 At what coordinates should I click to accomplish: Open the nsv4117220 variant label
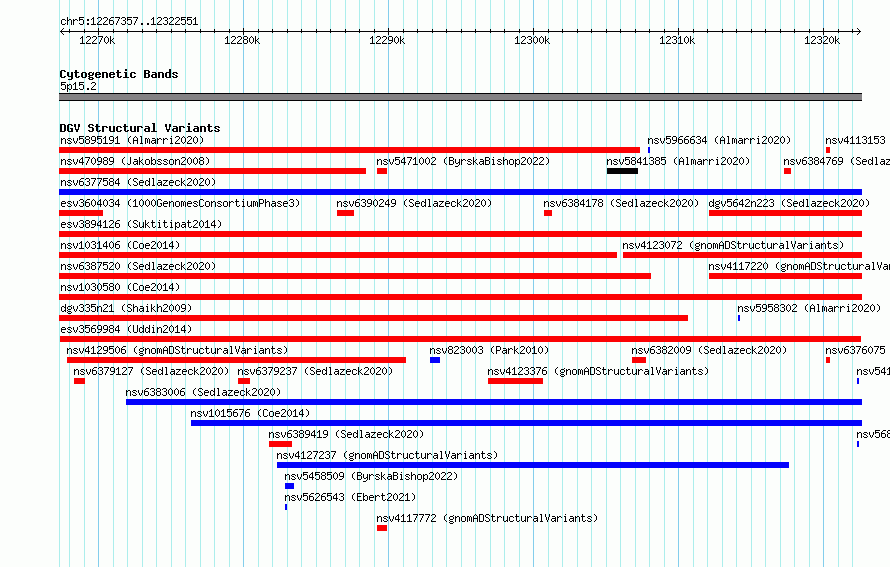tap(799, 266)
